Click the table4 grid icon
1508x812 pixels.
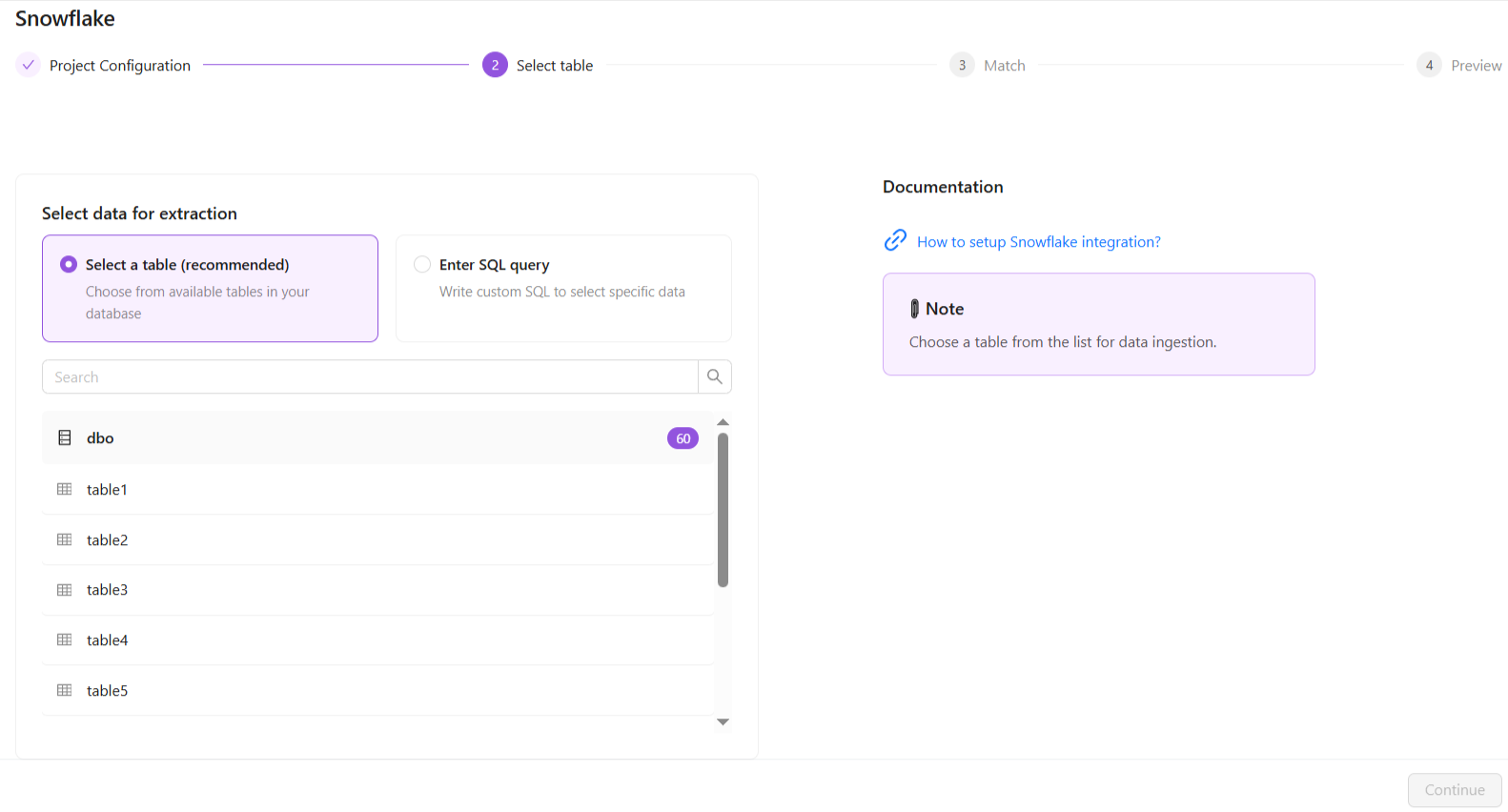(x=65, y=639)
